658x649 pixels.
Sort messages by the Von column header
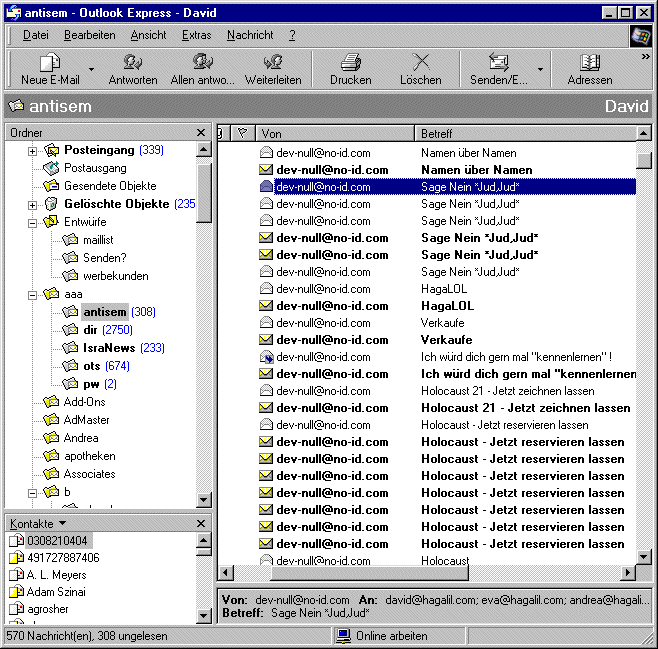point(334,133)
